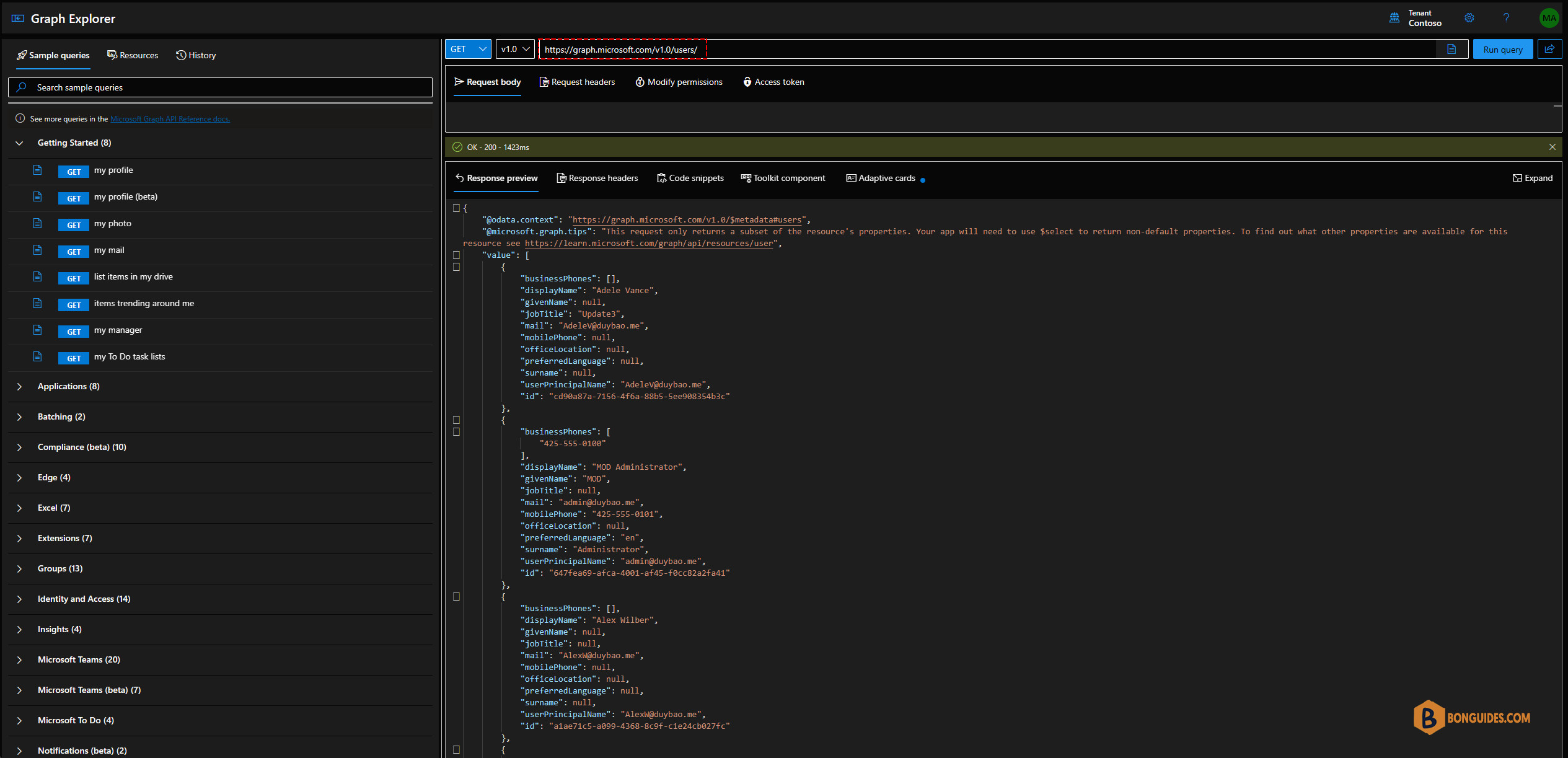This screenshot has height=758, width=1568.
Task: Collapse the Getting Started category
Action: pyautogui.click(x=19, y=143)
